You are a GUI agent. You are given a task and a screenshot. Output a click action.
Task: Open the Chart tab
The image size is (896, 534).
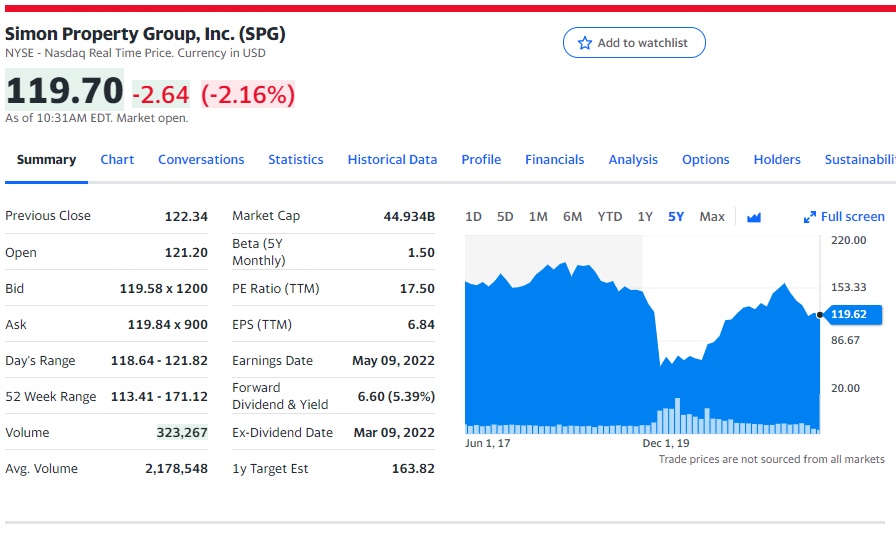[x=117, y=160]
